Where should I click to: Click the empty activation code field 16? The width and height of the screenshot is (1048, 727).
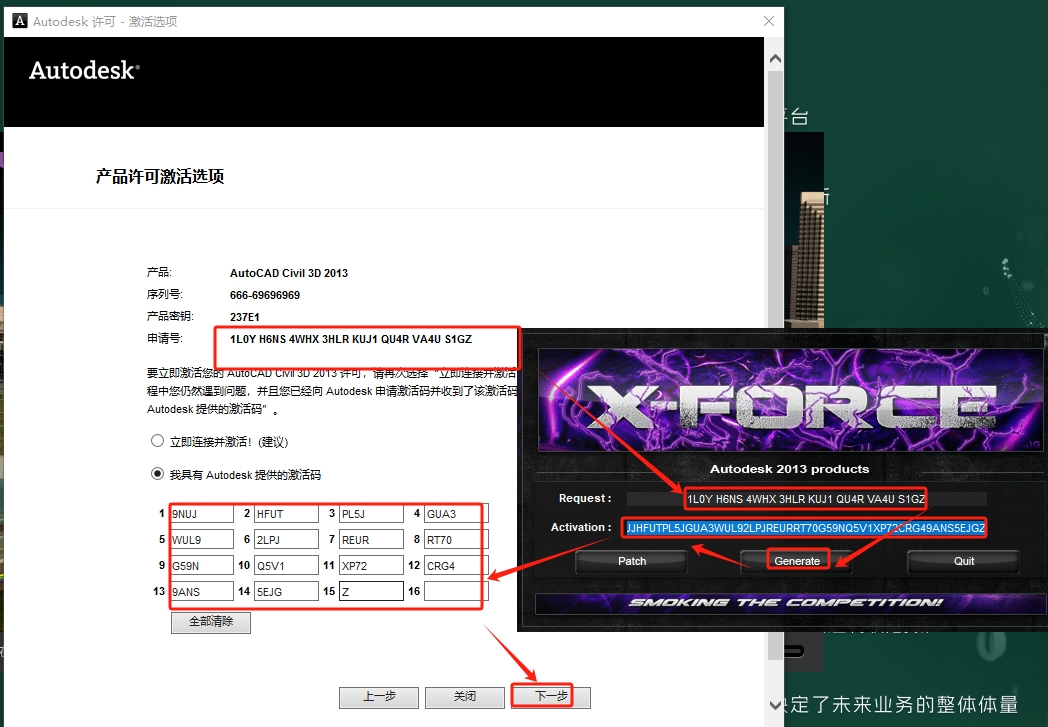(456, 591)
